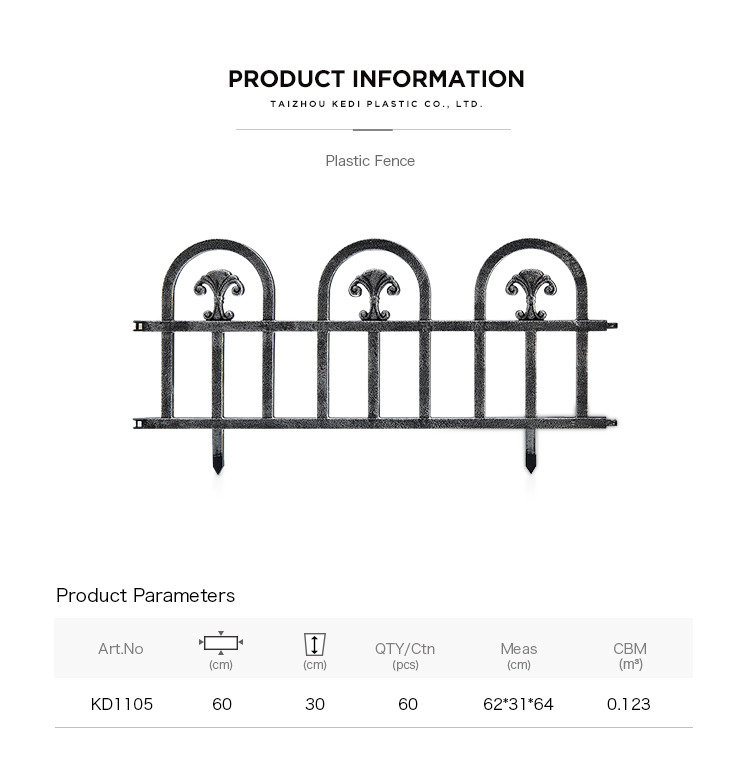Select the CBM column header
Screen dimensions: 750x757
tap(630, 655)
